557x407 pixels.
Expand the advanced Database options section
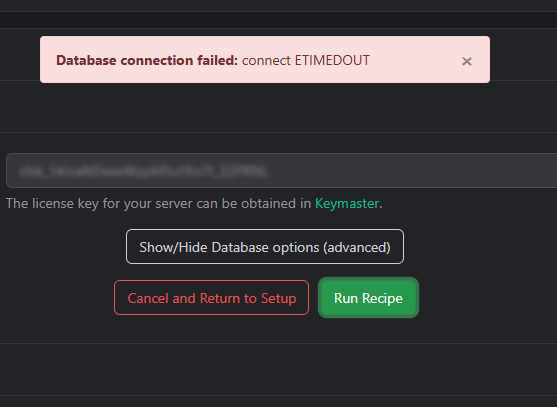click(x=265, y=247)
